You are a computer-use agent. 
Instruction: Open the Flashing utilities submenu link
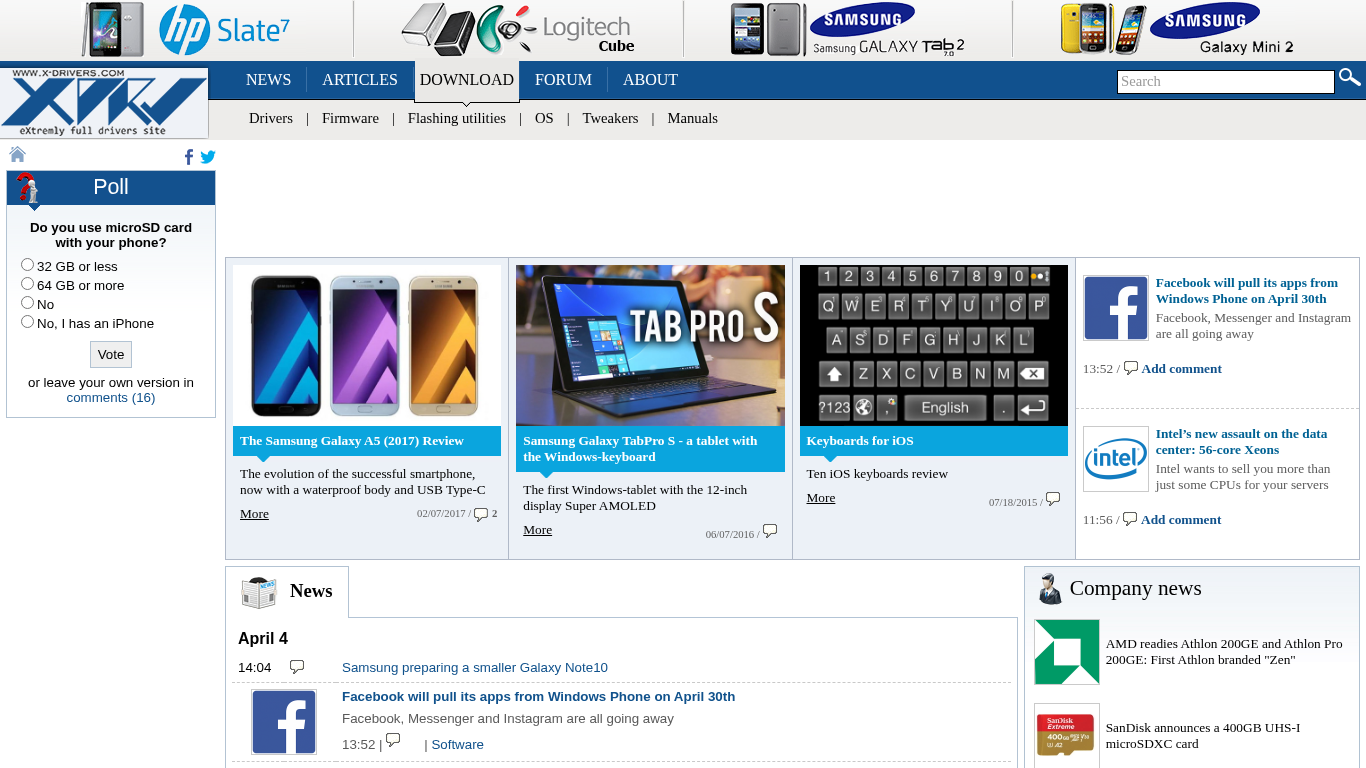point(457,118)
